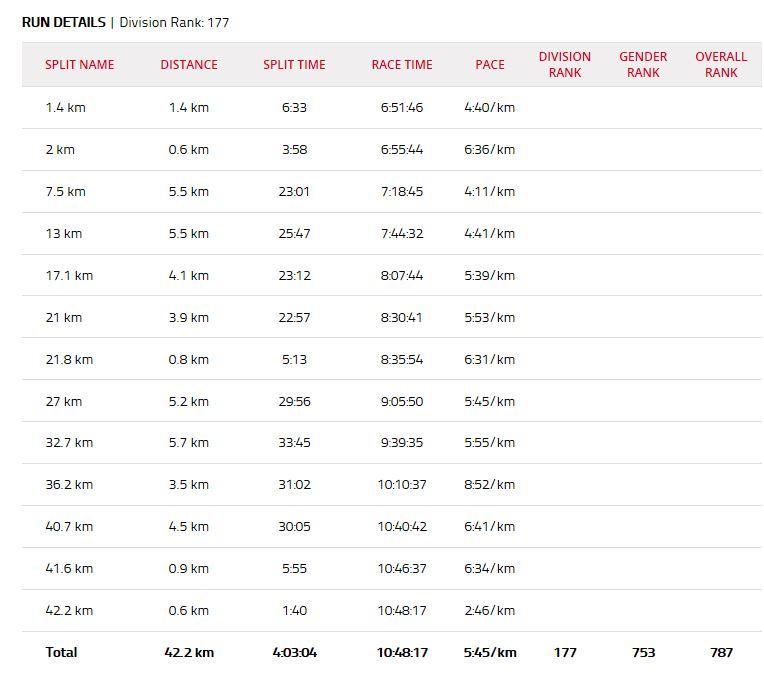Click the PACE column header
764x673 pixels.
(489, 65)
